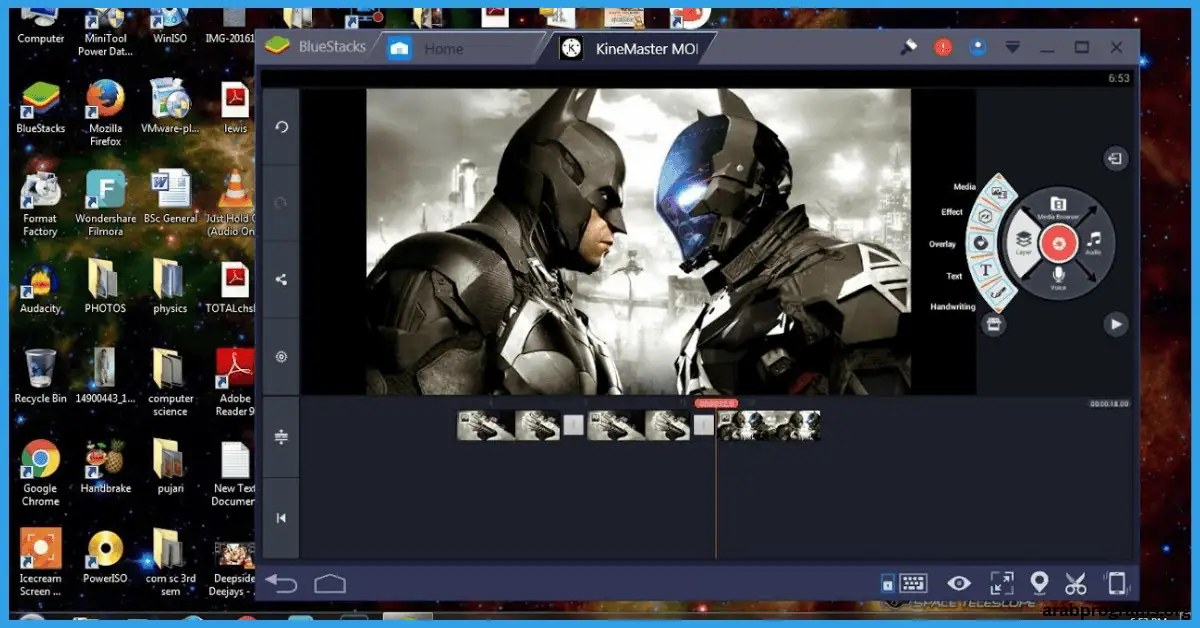Open the computer science desktop folder
This screenshot has width=1200, height=628.
tap(170, 383)
